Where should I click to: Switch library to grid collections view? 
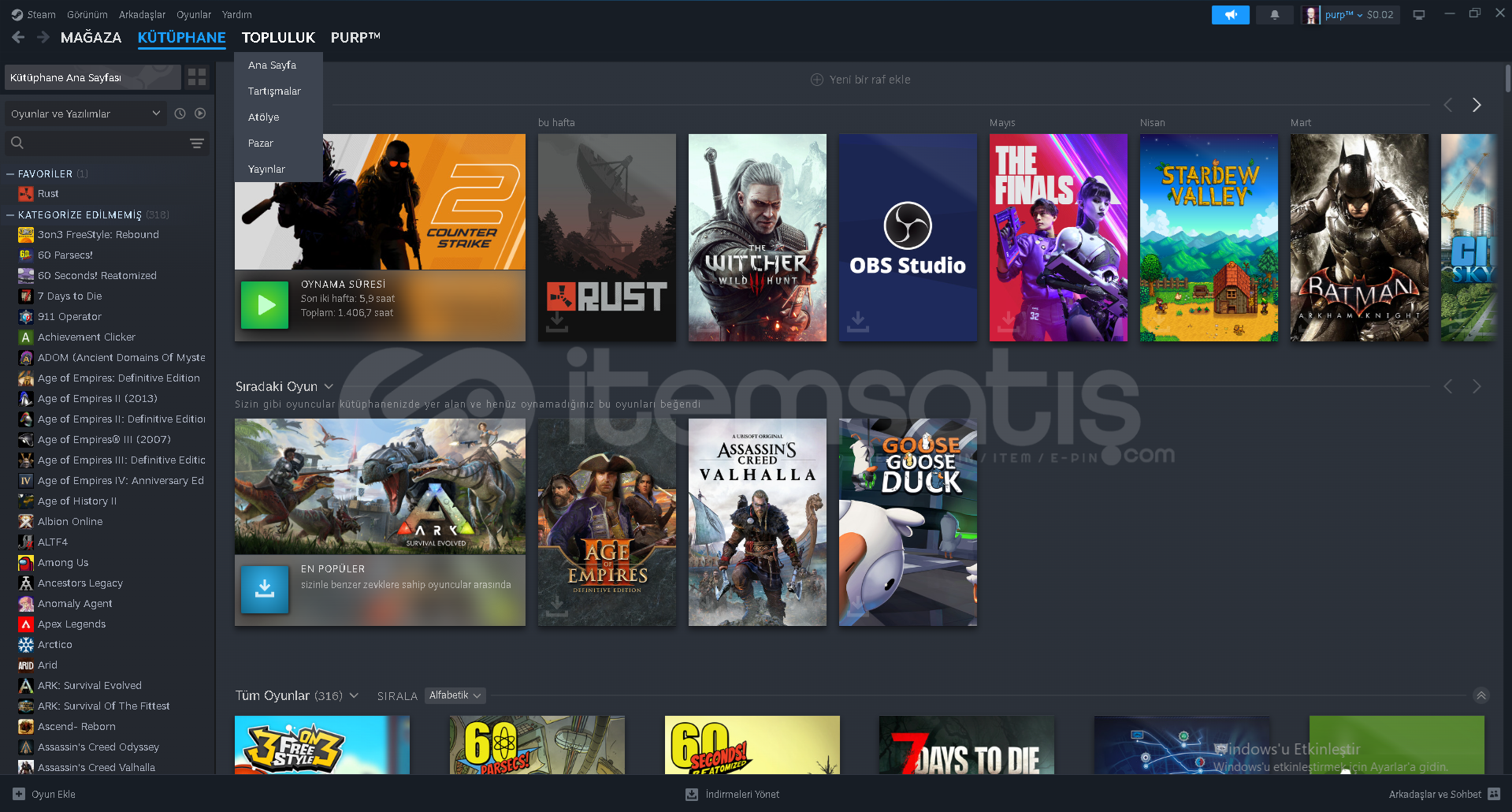(x=197, y=76)
